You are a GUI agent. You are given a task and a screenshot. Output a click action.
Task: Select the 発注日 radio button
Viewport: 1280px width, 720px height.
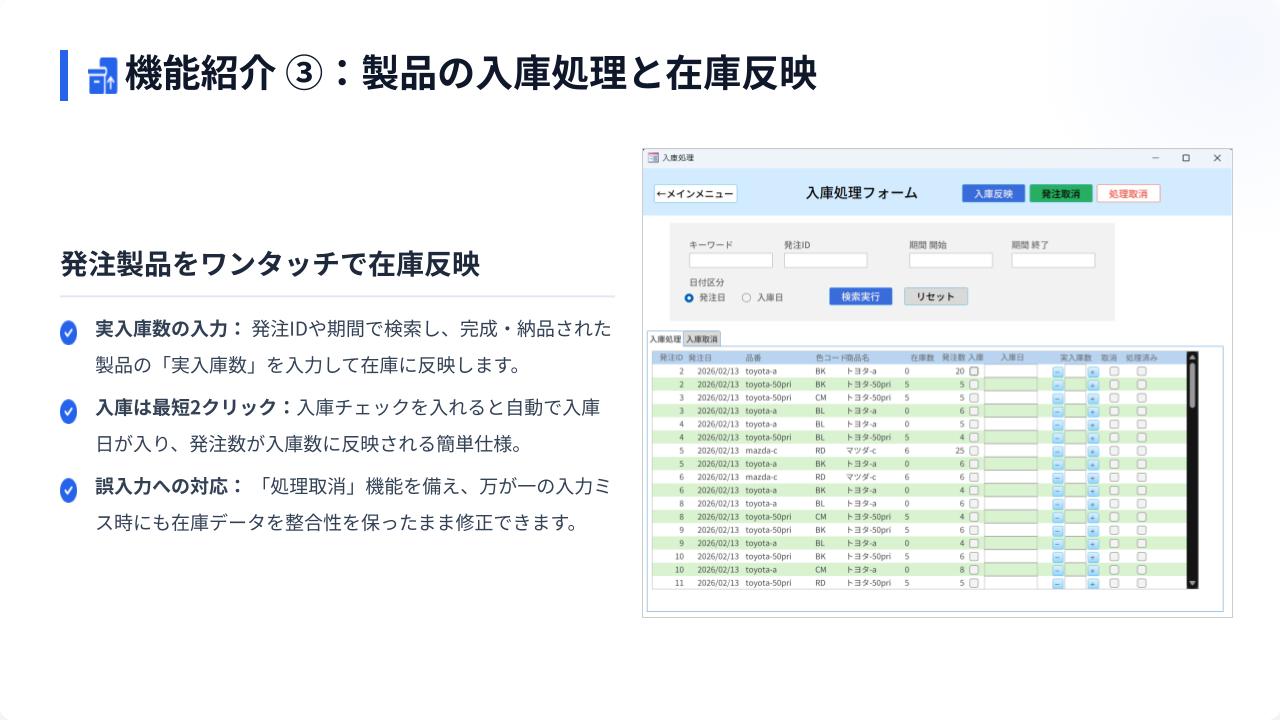tap(689, 298)
